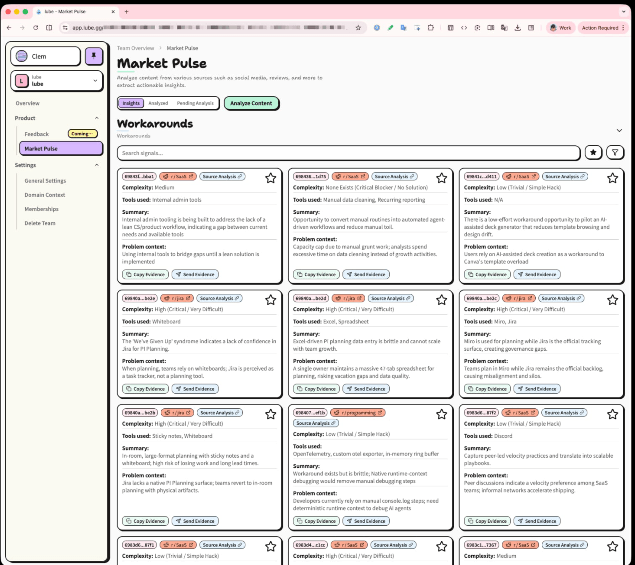Star the Excel, Spreadsheet workaround card

click(441, 299)
